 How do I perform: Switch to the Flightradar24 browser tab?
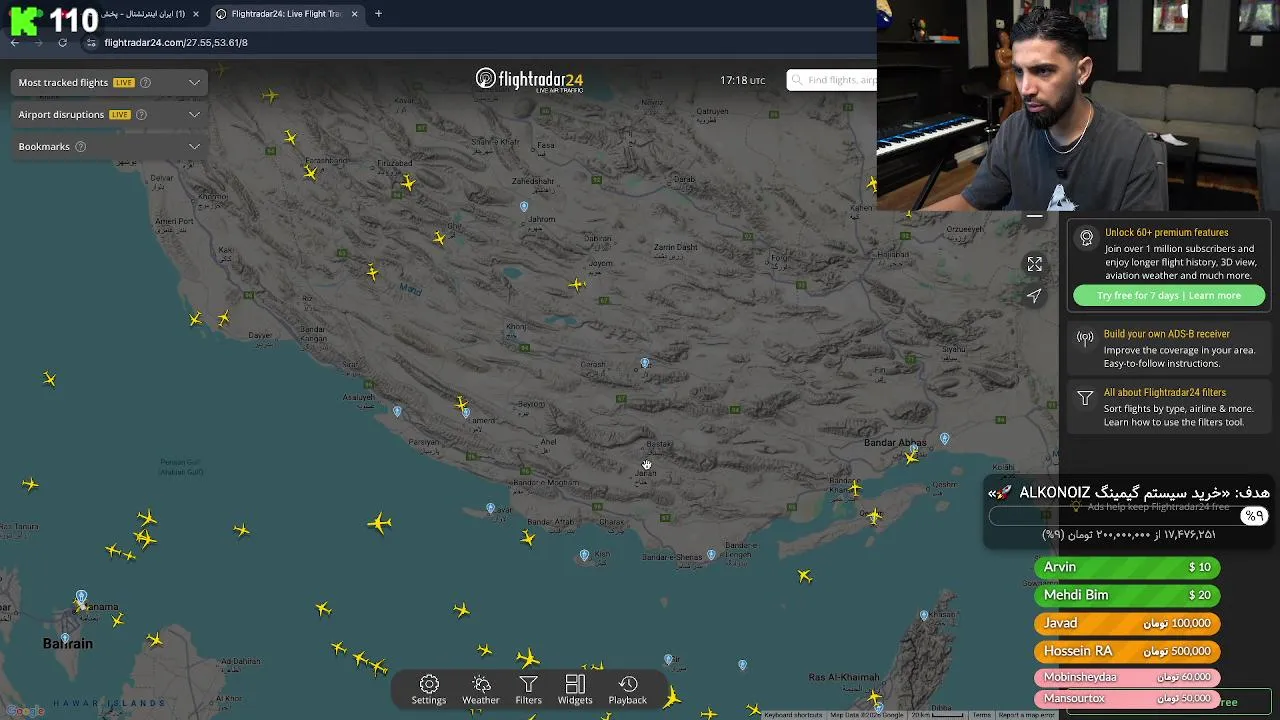click(287, 14)
